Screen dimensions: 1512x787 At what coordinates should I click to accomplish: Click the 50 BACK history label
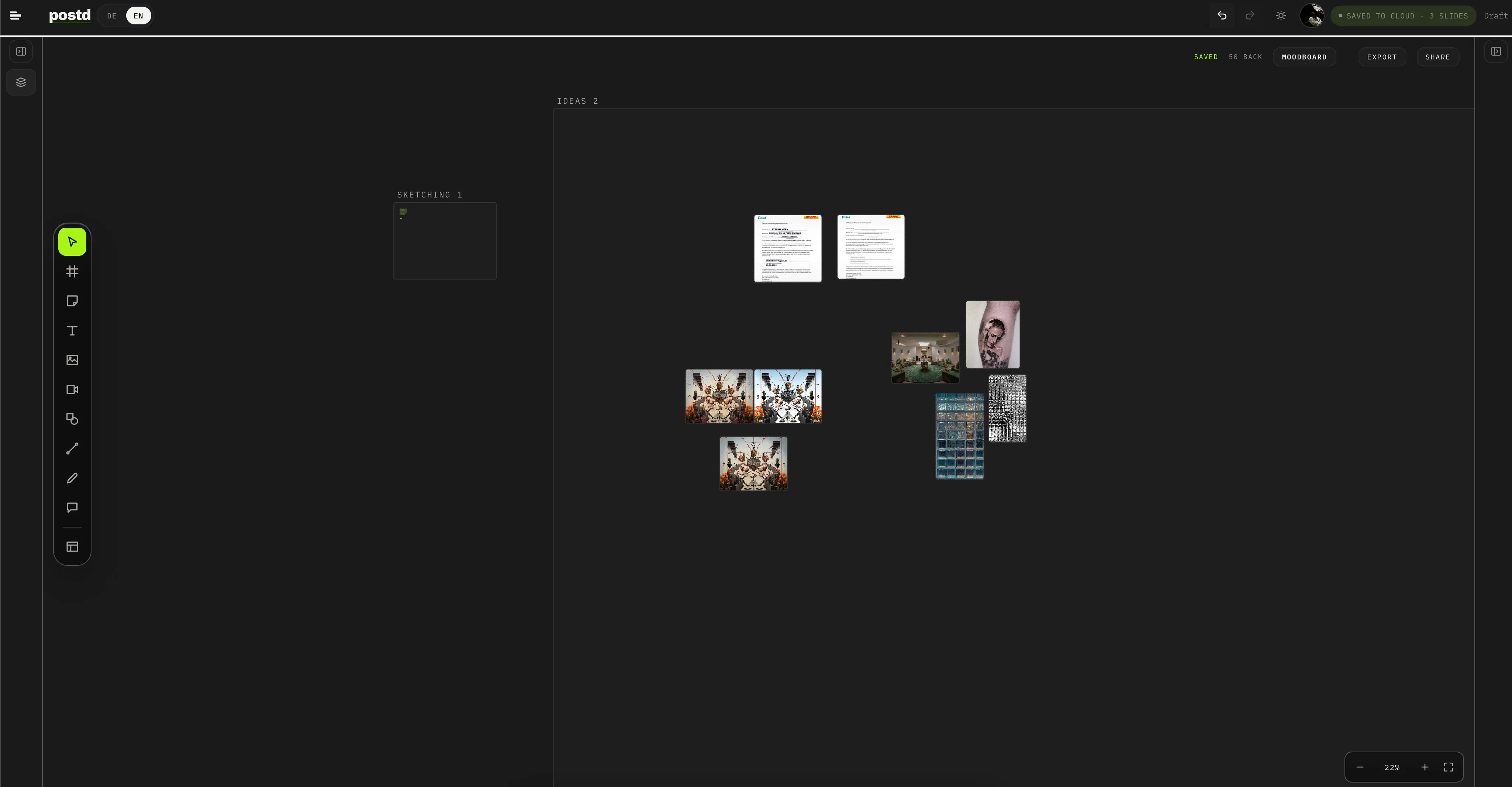1245,57
